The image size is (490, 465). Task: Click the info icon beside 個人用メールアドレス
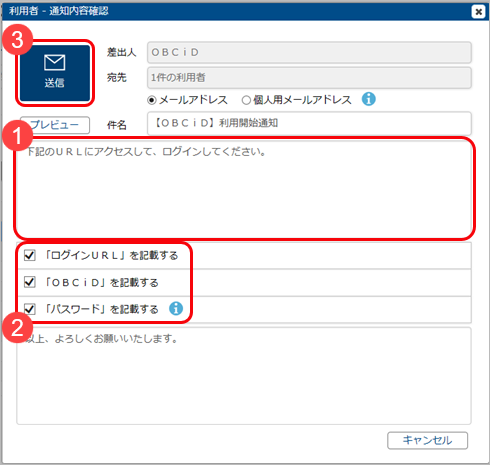[x=368, y=99]
